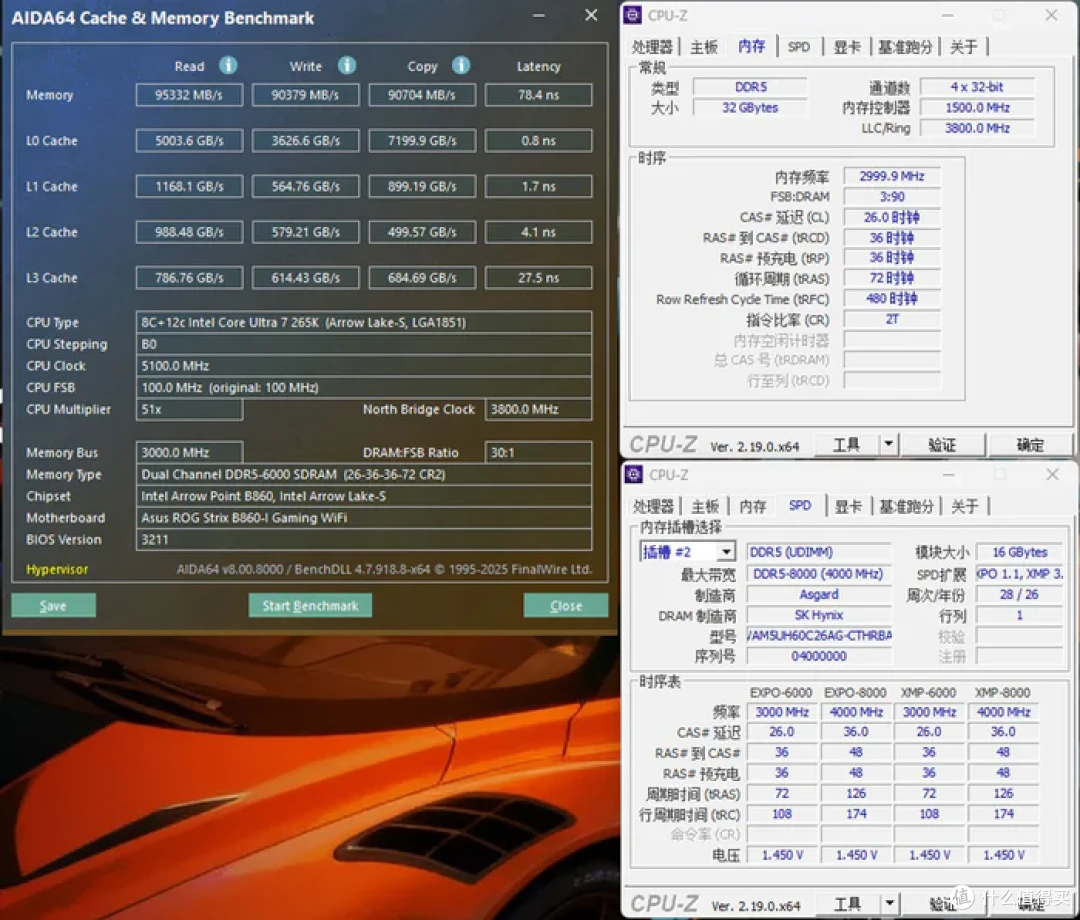
Task: Open the 基准跑分 tab in upper CPU-Z
Action: coord(905,47)
